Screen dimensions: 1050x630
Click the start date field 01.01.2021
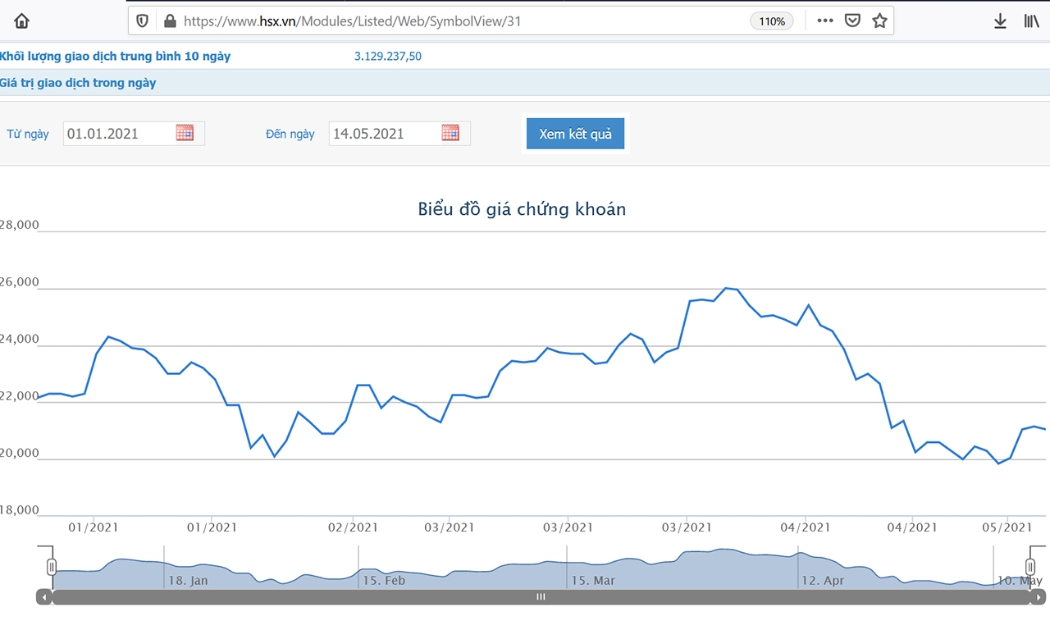(x=134, y=133)
